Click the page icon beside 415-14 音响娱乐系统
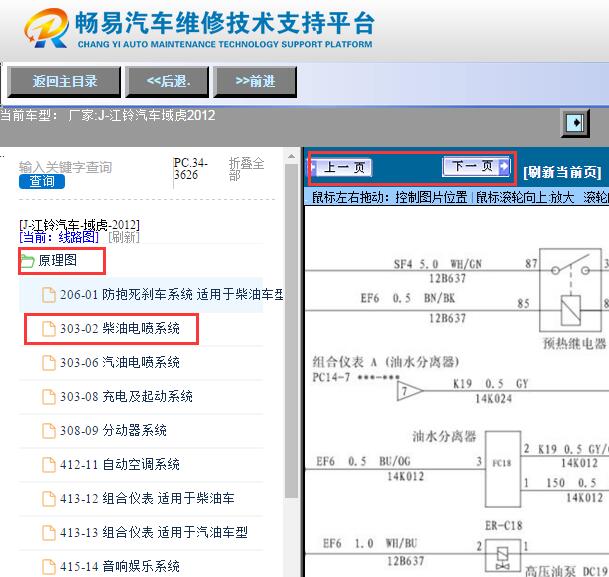This screenshot has width=609, height=577. click(x=49, y=567)
